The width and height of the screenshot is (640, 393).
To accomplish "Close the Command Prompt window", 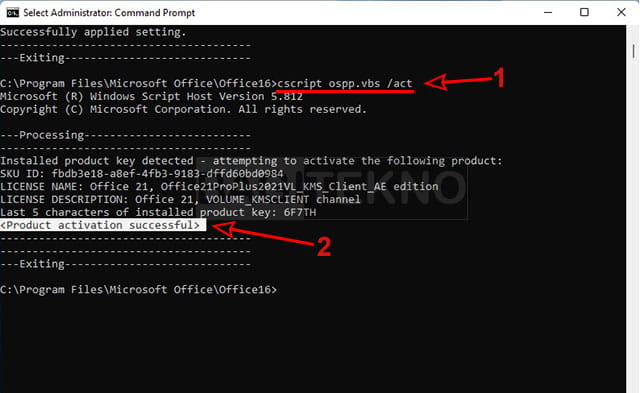I will pyautogui.click(x=621, y=12).
